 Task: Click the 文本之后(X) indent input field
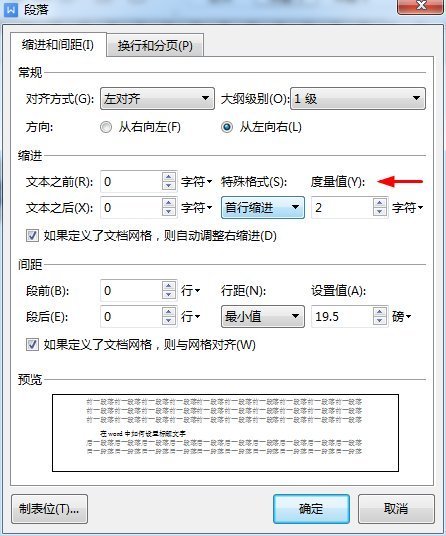click(x=131, y=207)
